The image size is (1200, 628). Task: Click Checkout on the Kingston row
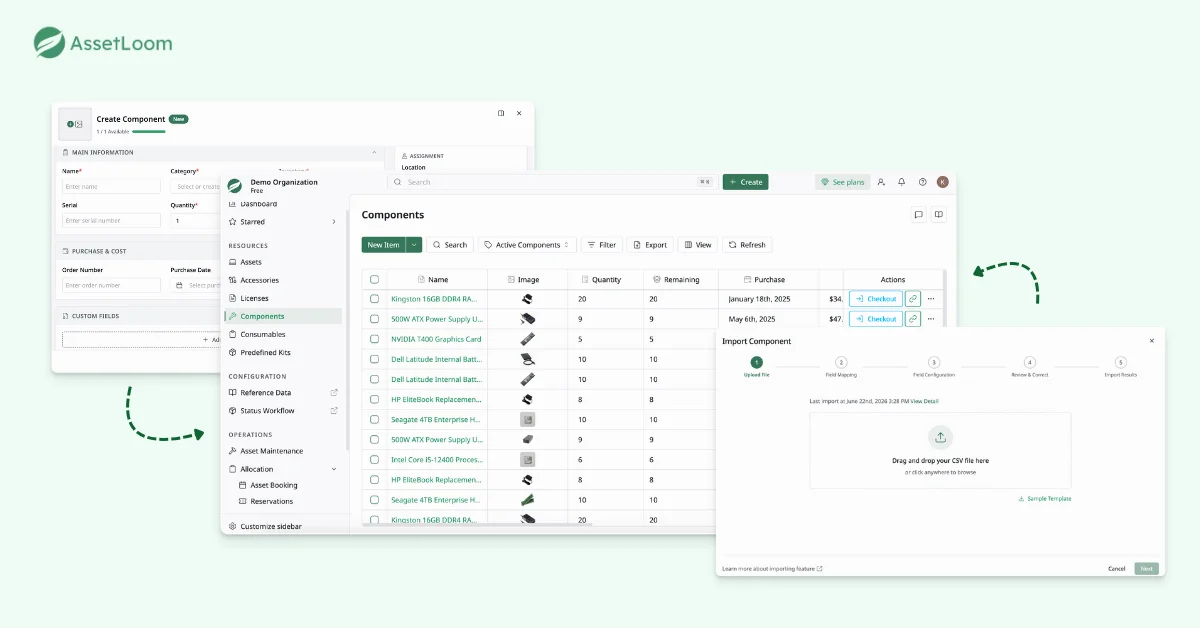(x=876, y=299)
